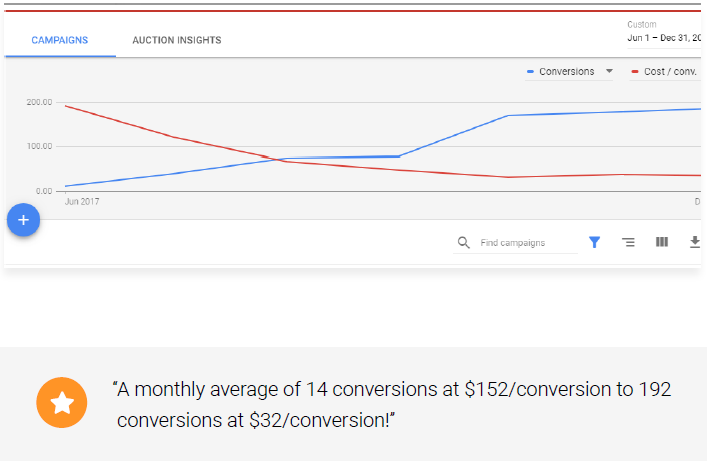Open the Cost / conv. metric dropdown

665,72
